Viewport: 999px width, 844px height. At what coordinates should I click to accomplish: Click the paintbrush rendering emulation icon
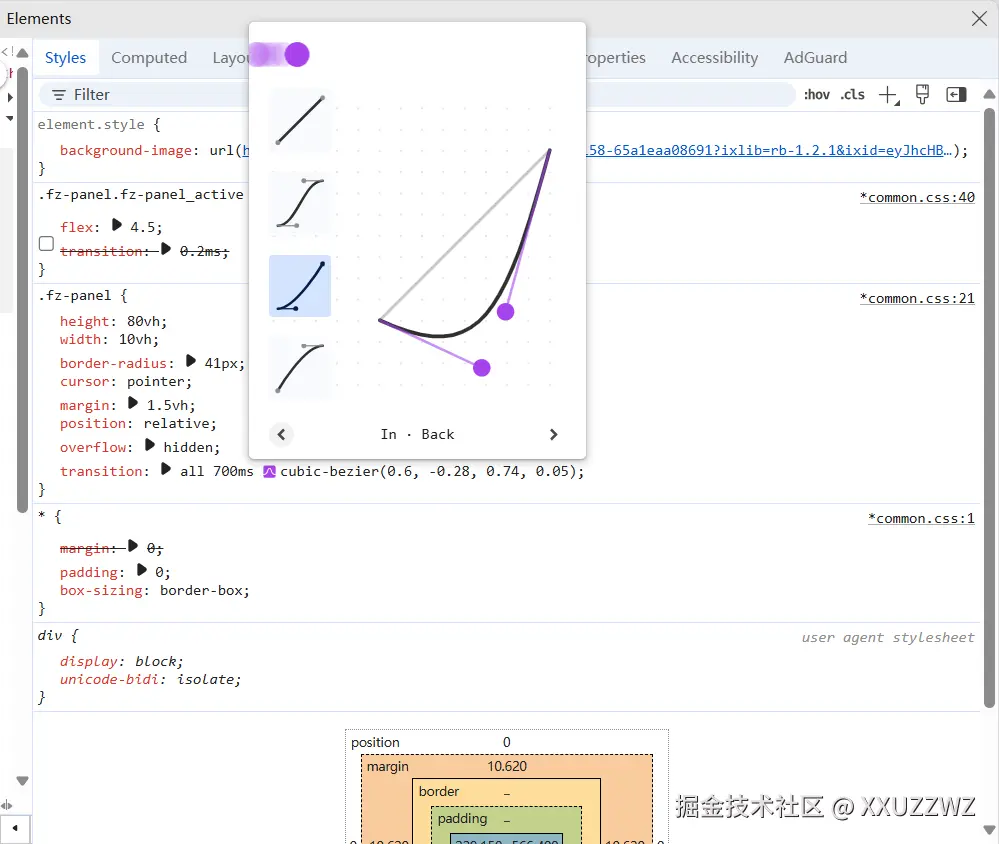(922, 94)
